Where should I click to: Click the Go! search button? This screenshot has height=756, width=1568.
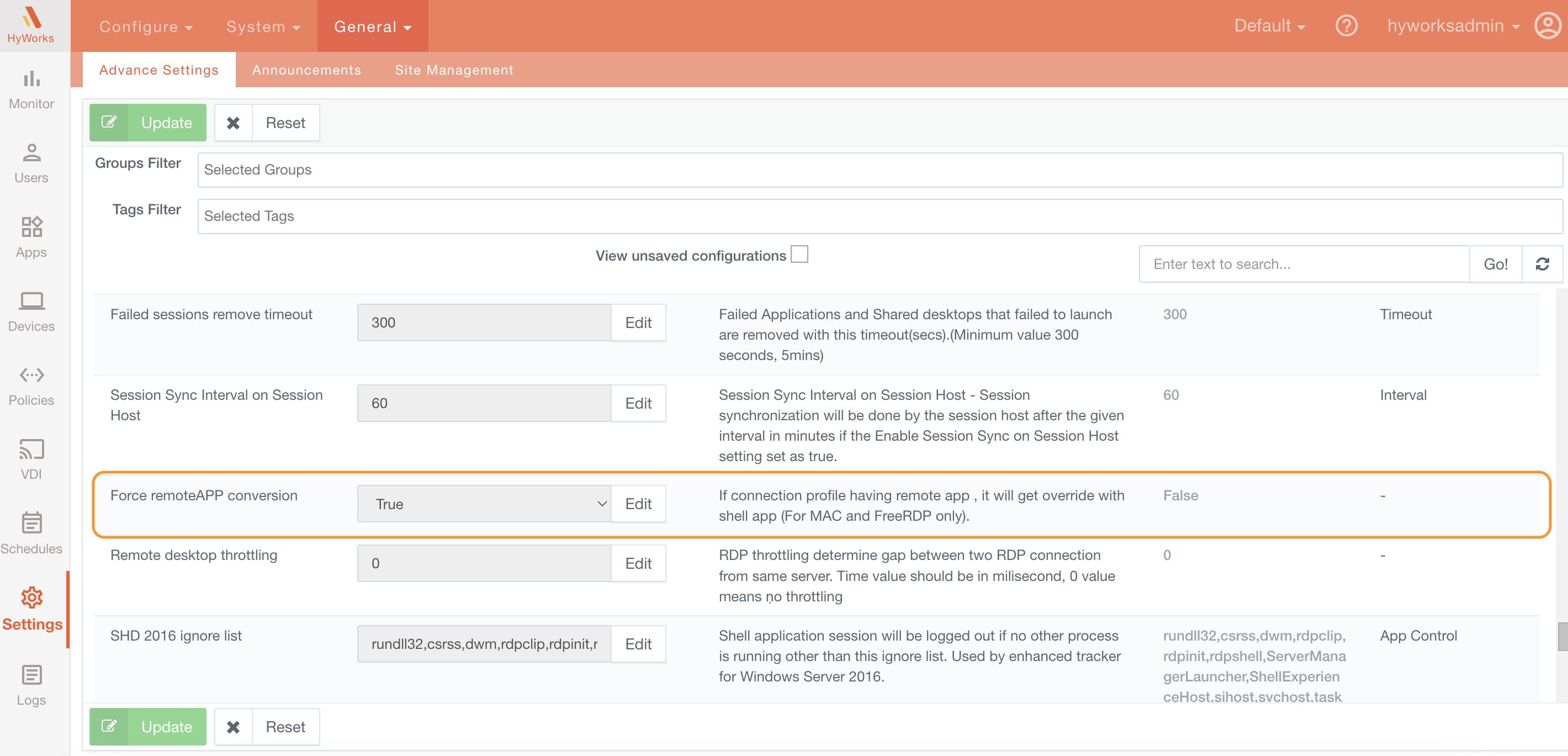point(1496,264)
